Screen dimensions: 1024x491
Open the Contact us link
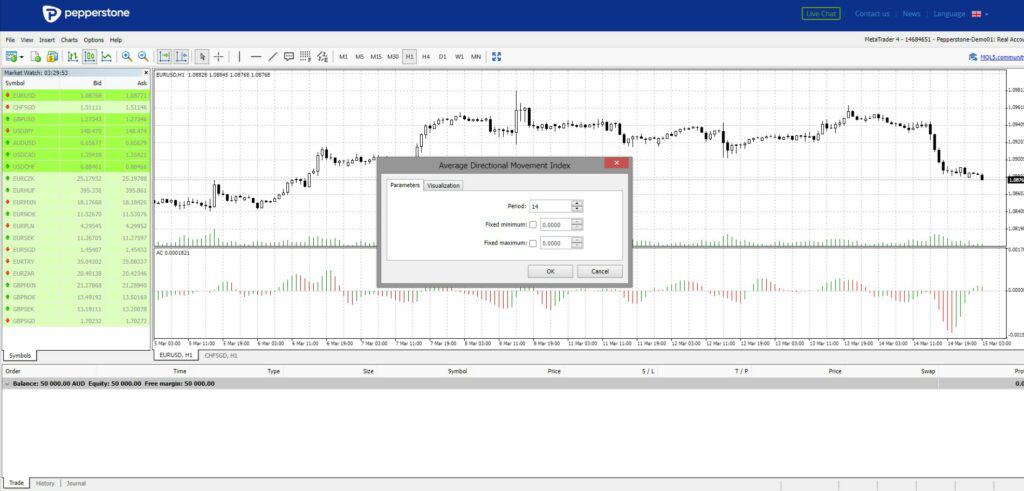tap(872, 14)
